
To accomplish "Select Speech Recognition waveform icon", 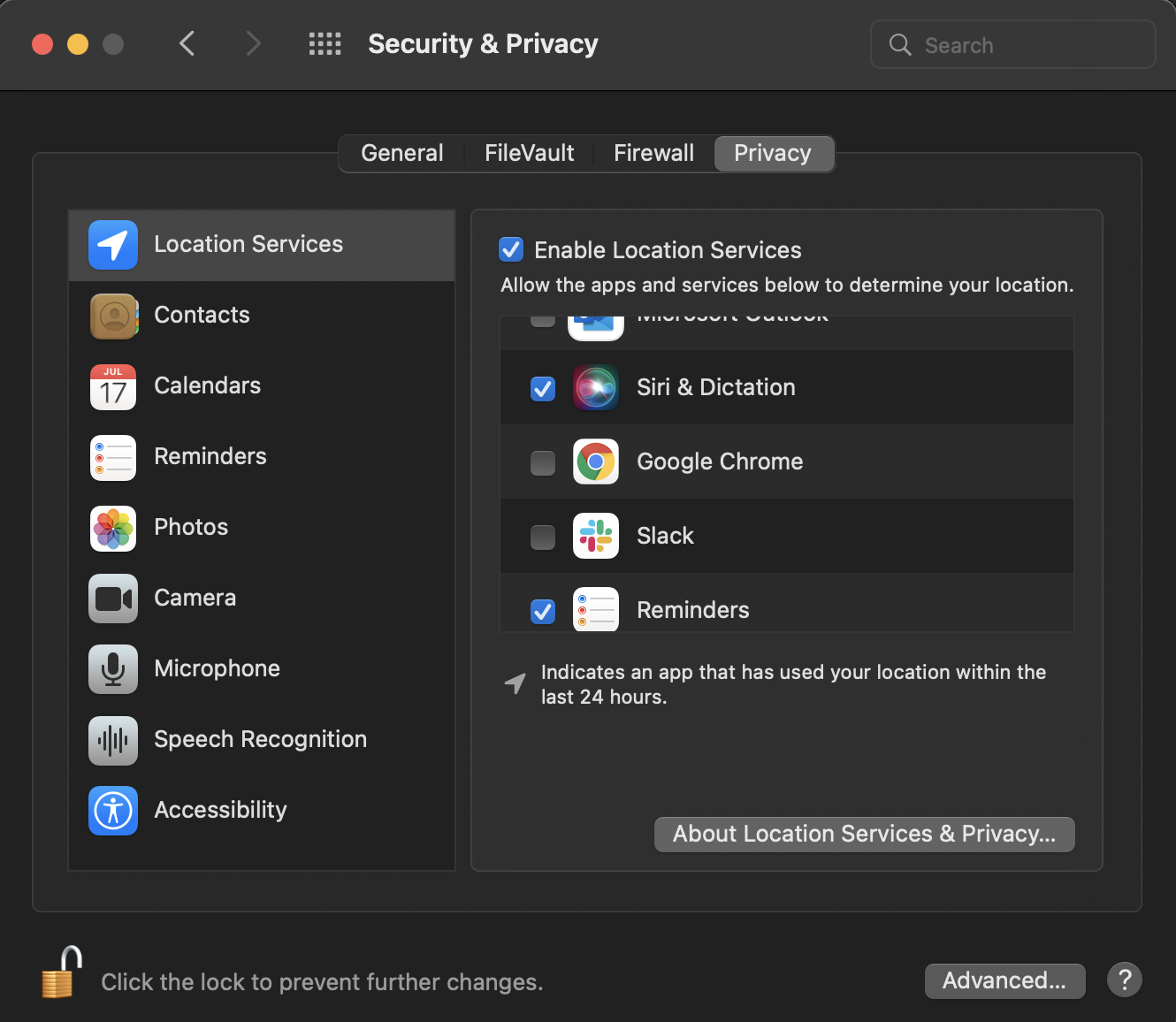I will 113,740.
